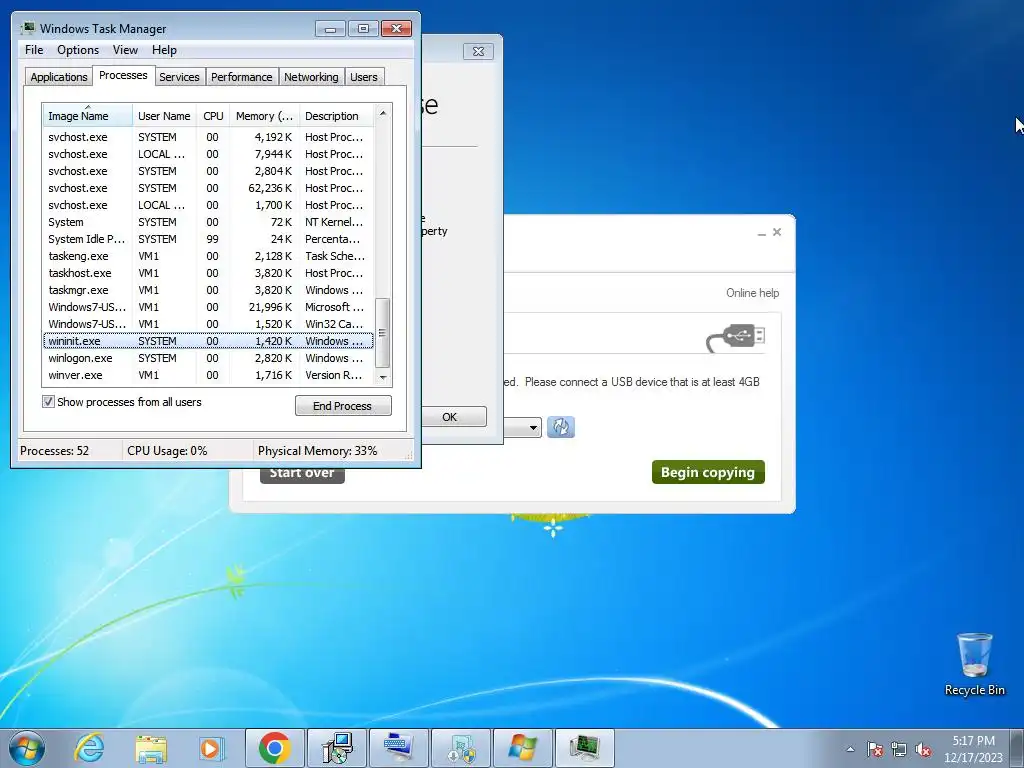Open the Help menu in Task Manager
The height and width of the screenshot is (768, 1024).
[165, 50]
